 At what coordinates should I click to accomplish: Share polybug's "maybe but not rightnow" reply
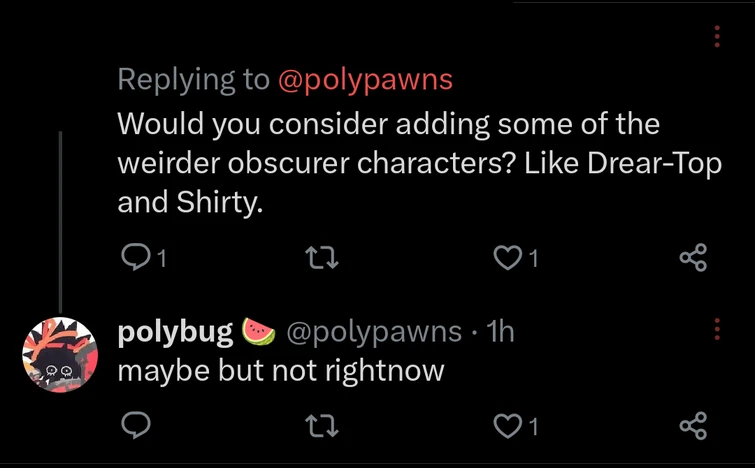pos(693,427)
